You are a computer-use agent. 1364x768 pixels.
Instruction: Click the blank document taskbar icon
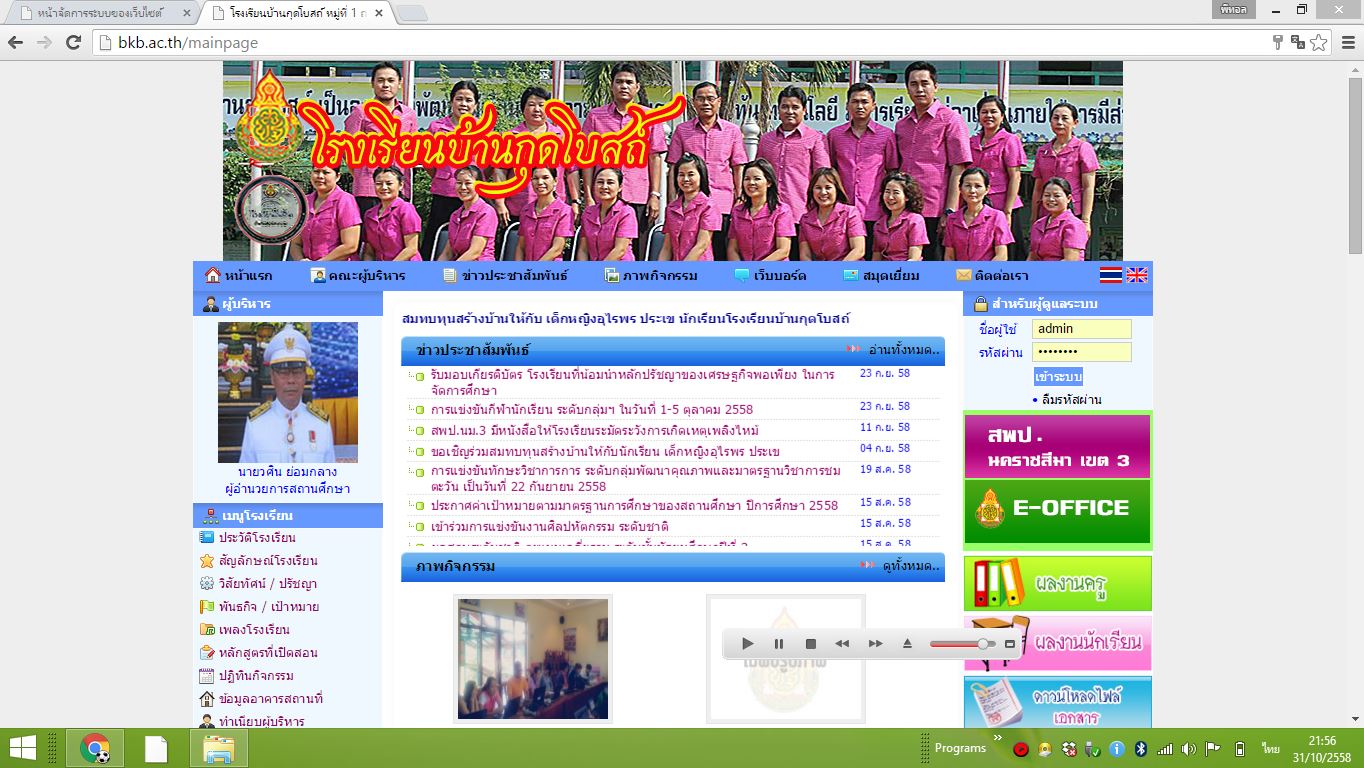click(x=156, y=748)
